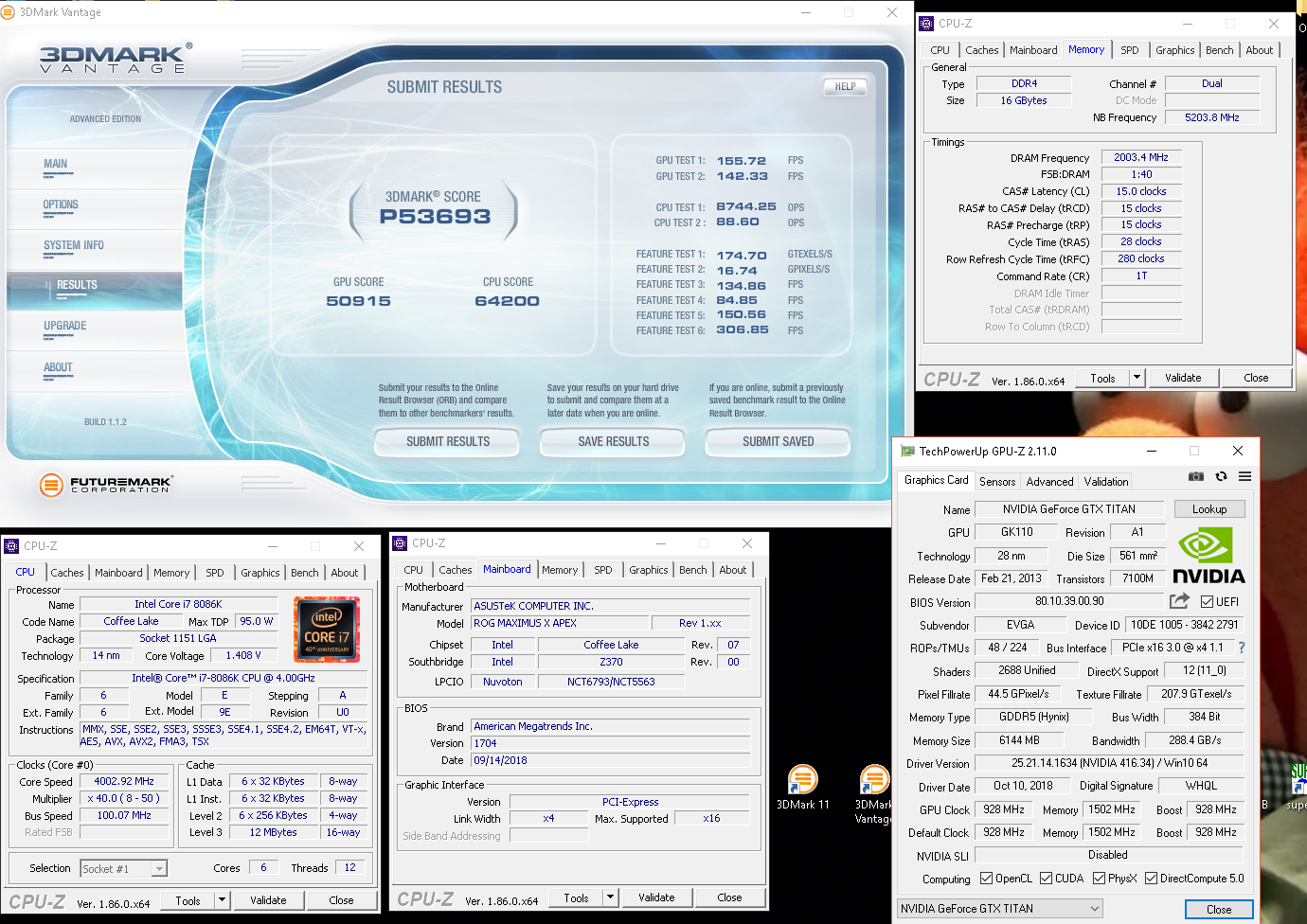Click the Lookup button in GPU-Z
Image resolution: width=1307 pixels, height=924 pixels.
click(x=1209, y=509)
